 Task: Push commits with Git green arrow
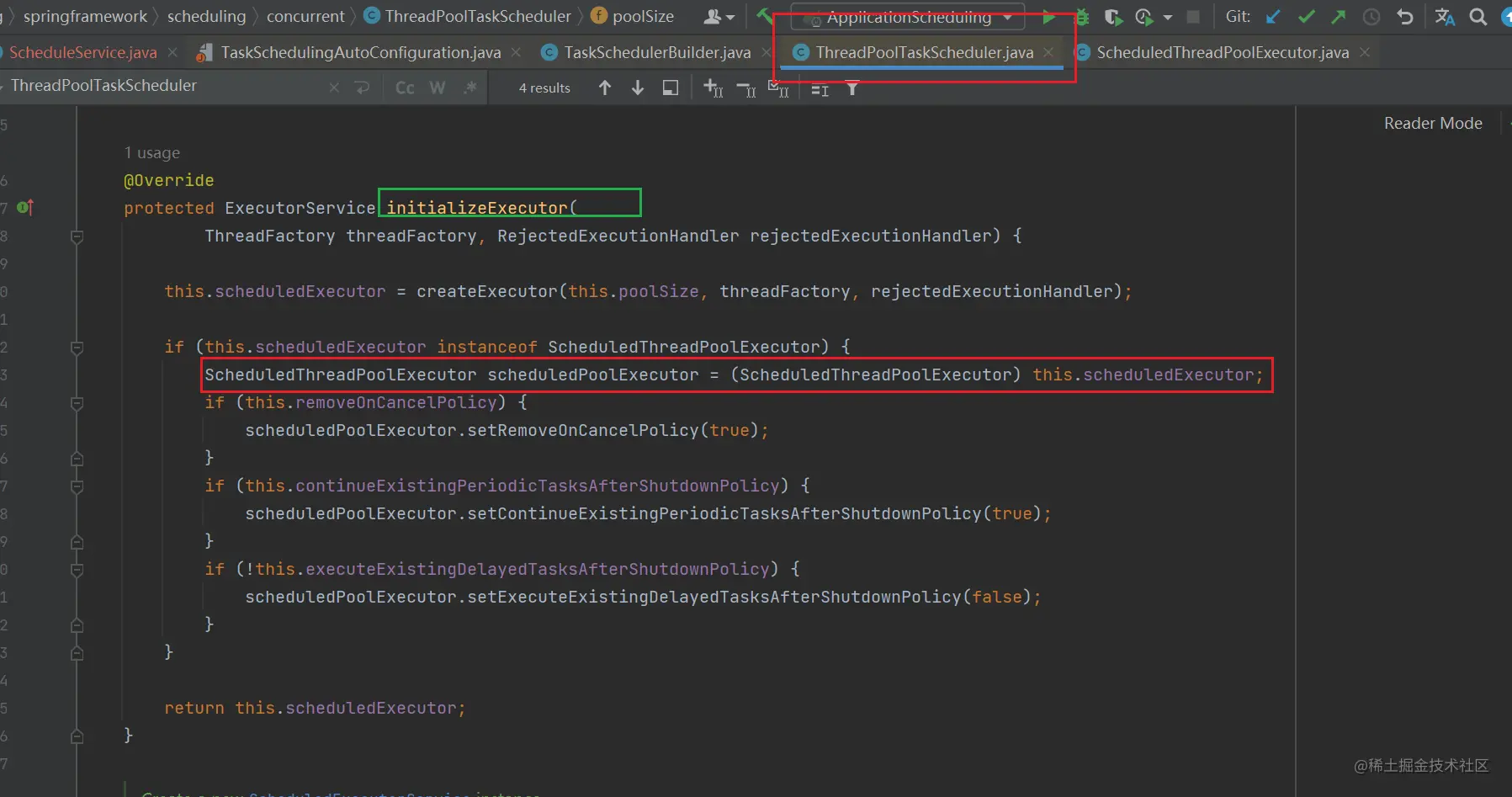1339,17
